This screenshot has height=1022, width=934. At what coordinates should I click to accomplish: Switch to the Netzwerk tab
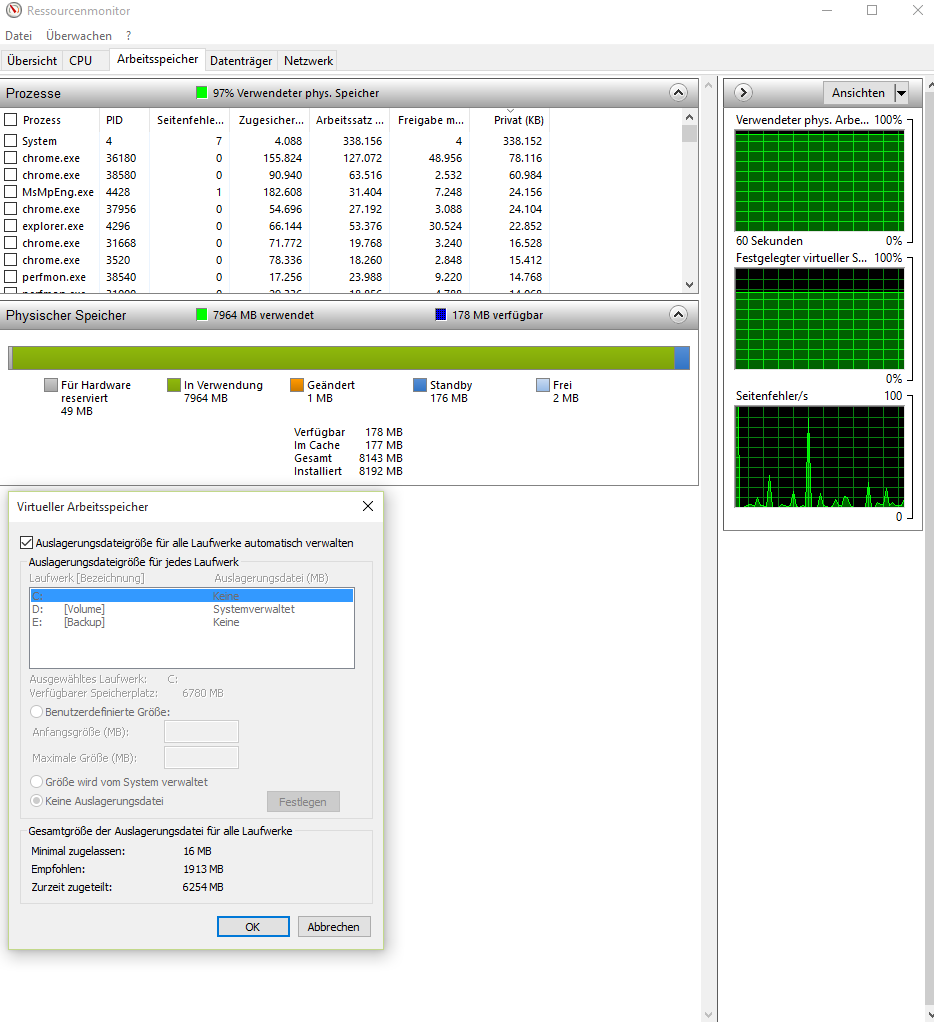tap(308, 61)
